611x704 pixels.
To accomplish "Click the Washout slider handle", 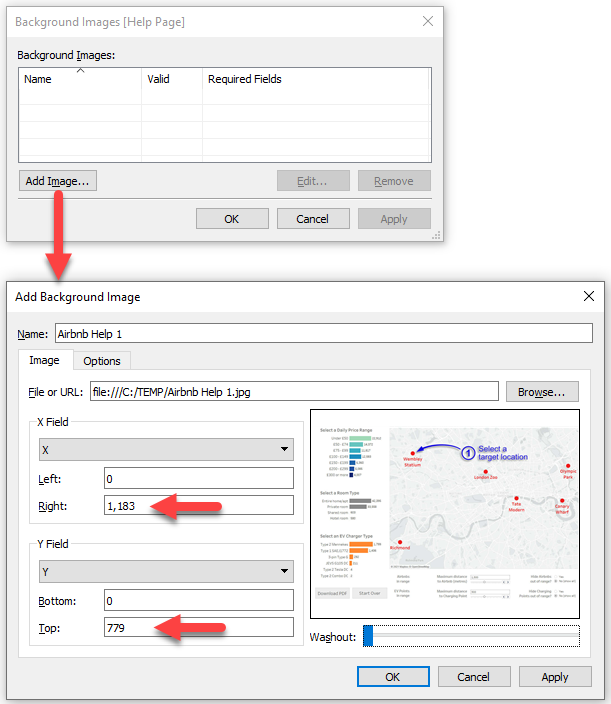I will point(368,636).
